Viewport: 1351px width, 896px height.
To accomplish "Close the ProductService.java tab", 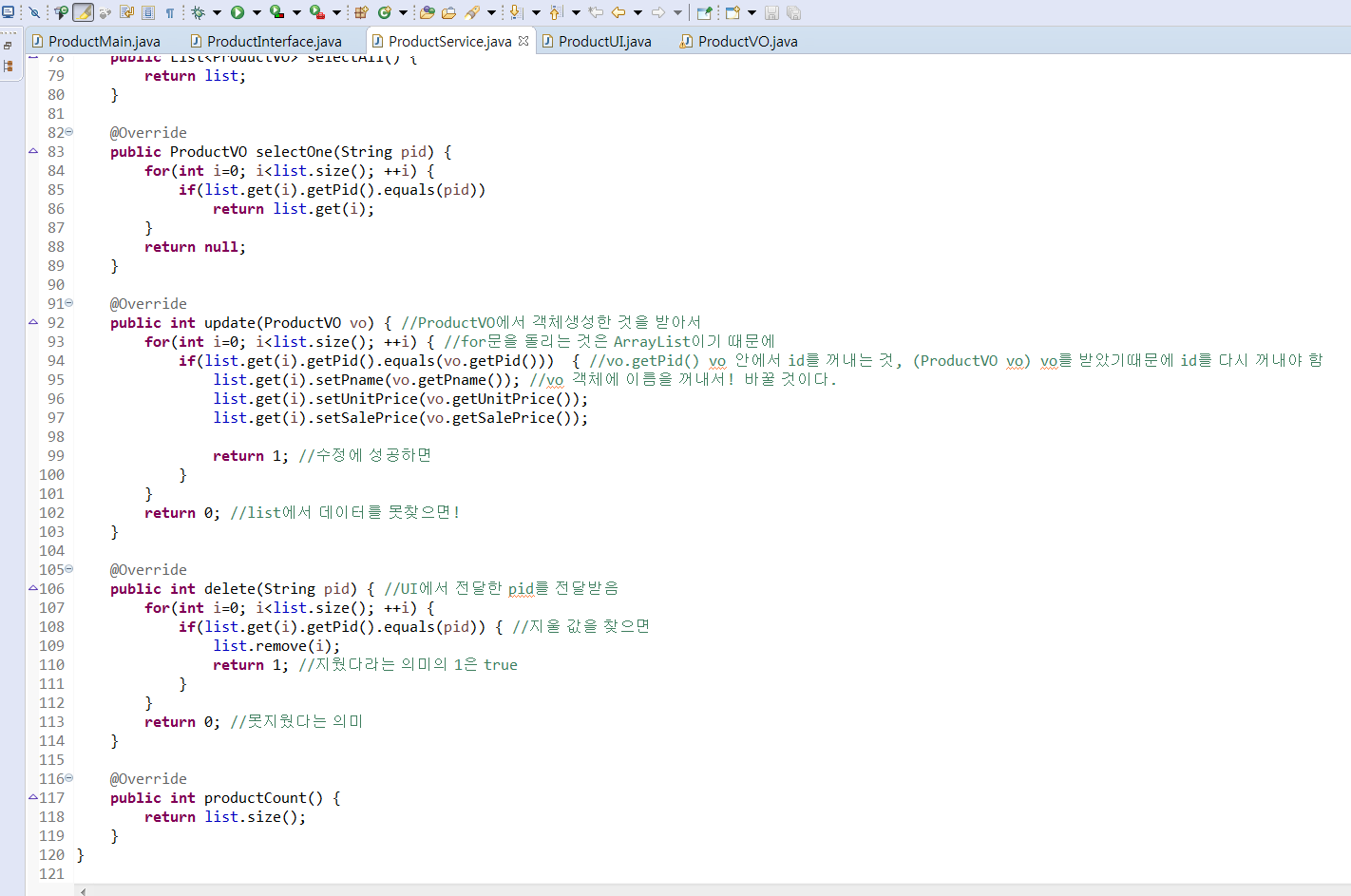I will pyautogui.click(x=523, y=41).
